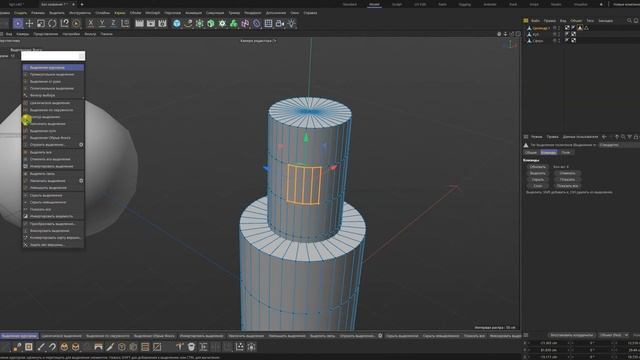Click the grid floor icon in toolbar
This screenshot has height=360, width=640.
268,24
